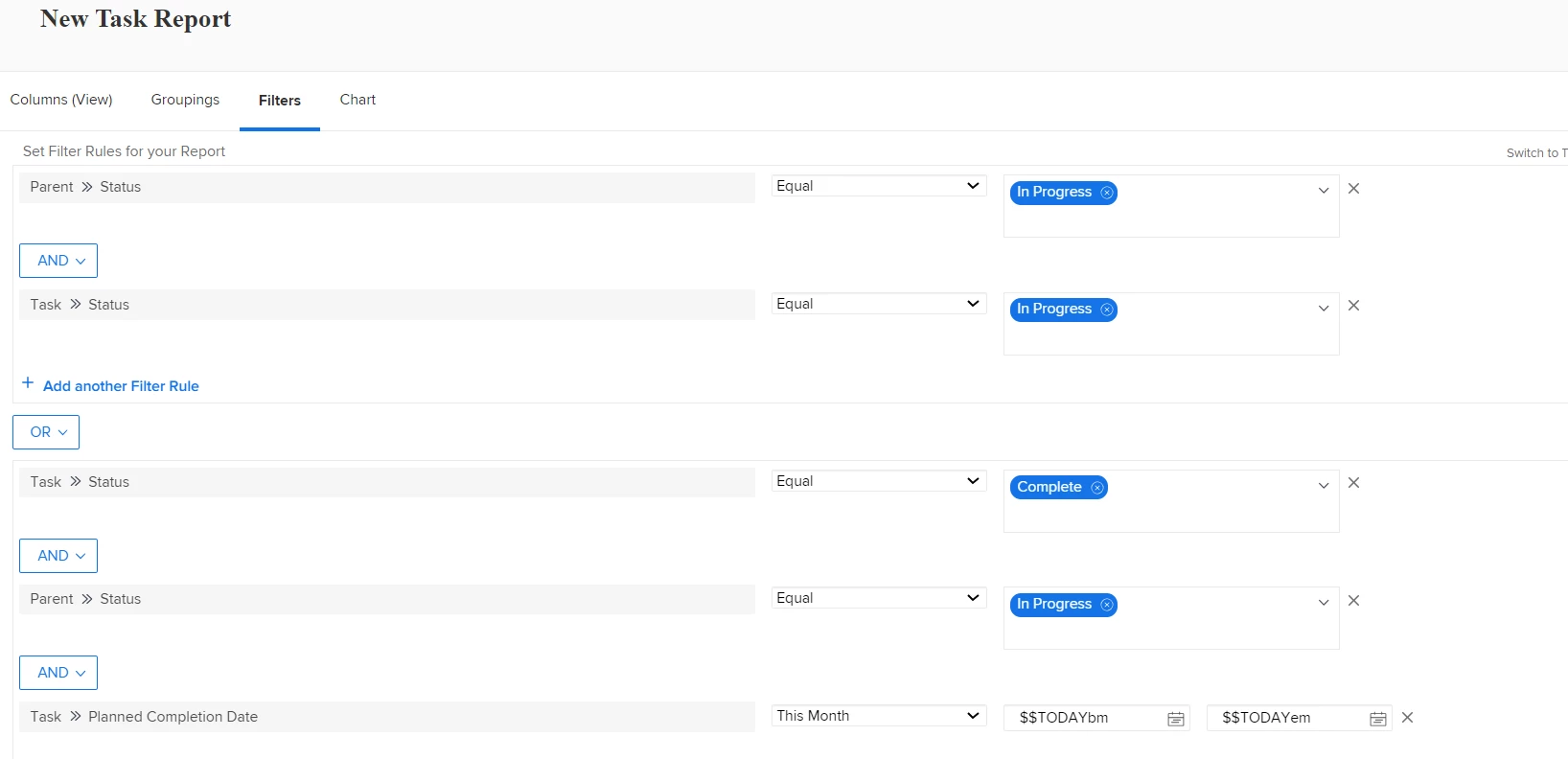Open Equal operator dropdown for first Task Status
This screenshot has height=759, width=1568.
point(879,304)
